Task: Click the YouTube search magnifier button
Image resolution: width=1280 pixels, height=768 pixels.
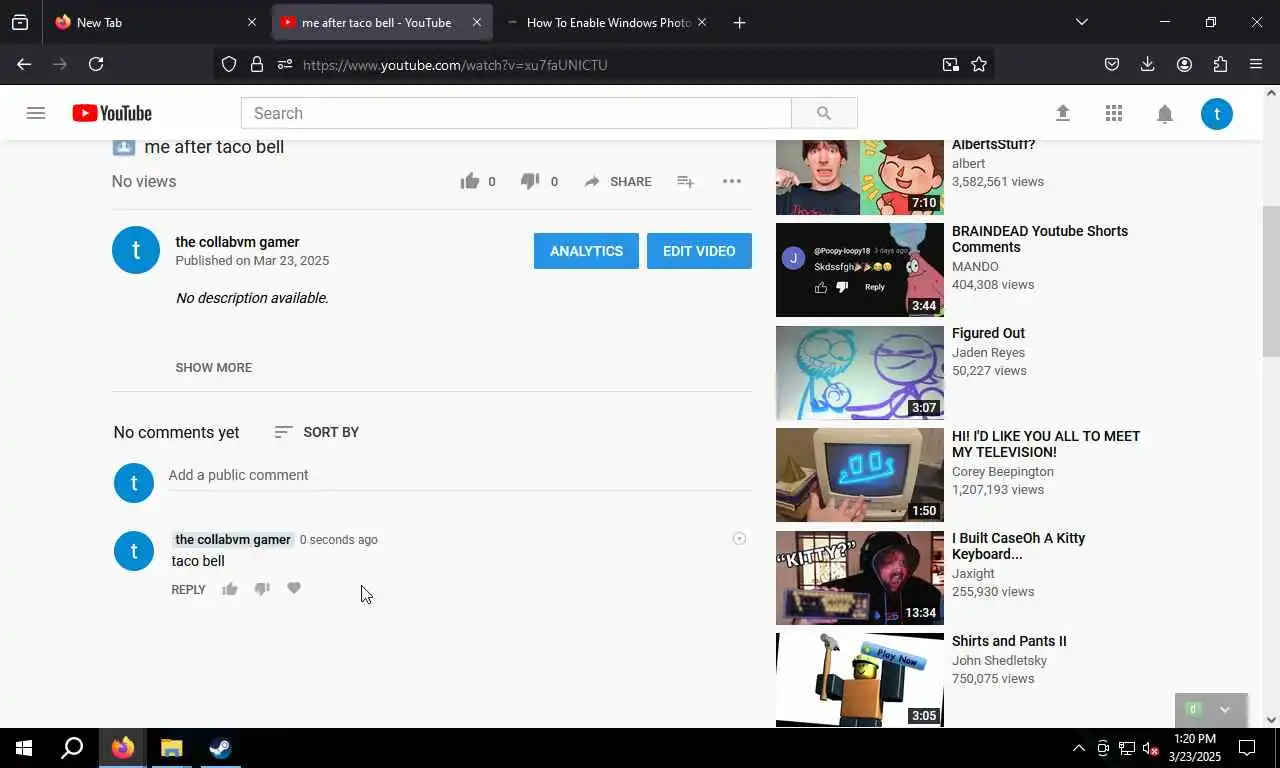Action: point(824,113)
